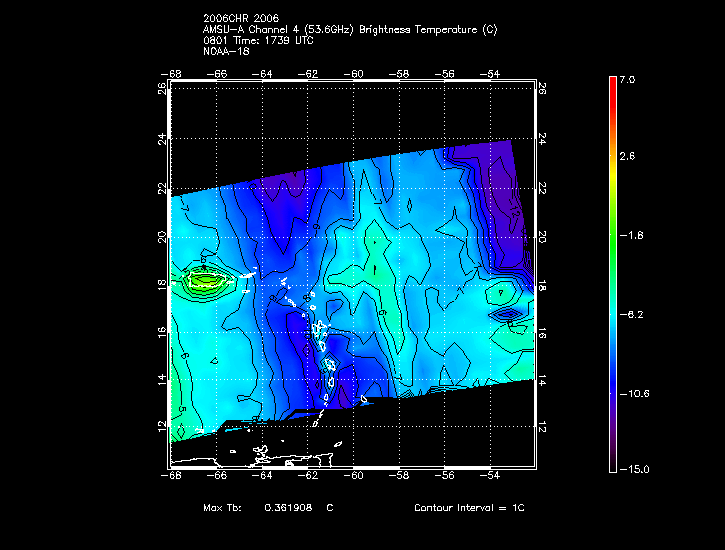This screenshot has height=550, width=725.
Task: Click the -54 longitude label on top axis
Action: tap(489, 74)
